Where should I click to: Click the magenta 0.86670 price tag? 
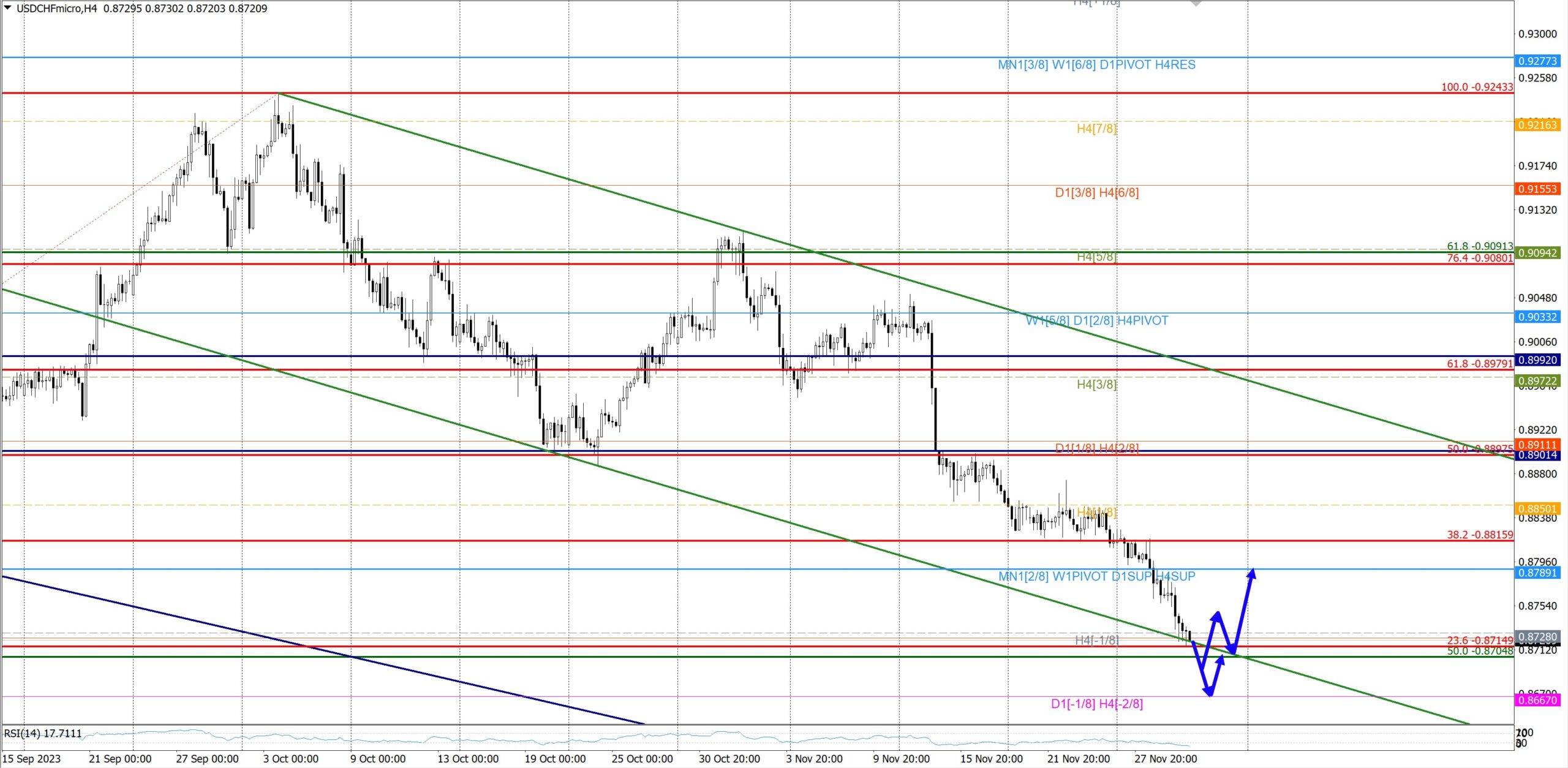1537,699
